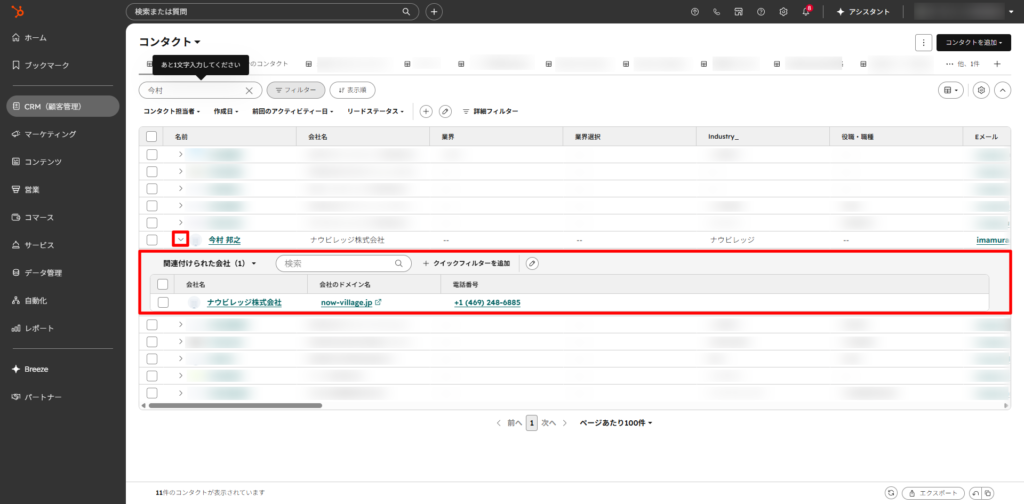
Task: Tick the select-all checkbox beside the 名前 header
Action: click(x=152, y=136)
